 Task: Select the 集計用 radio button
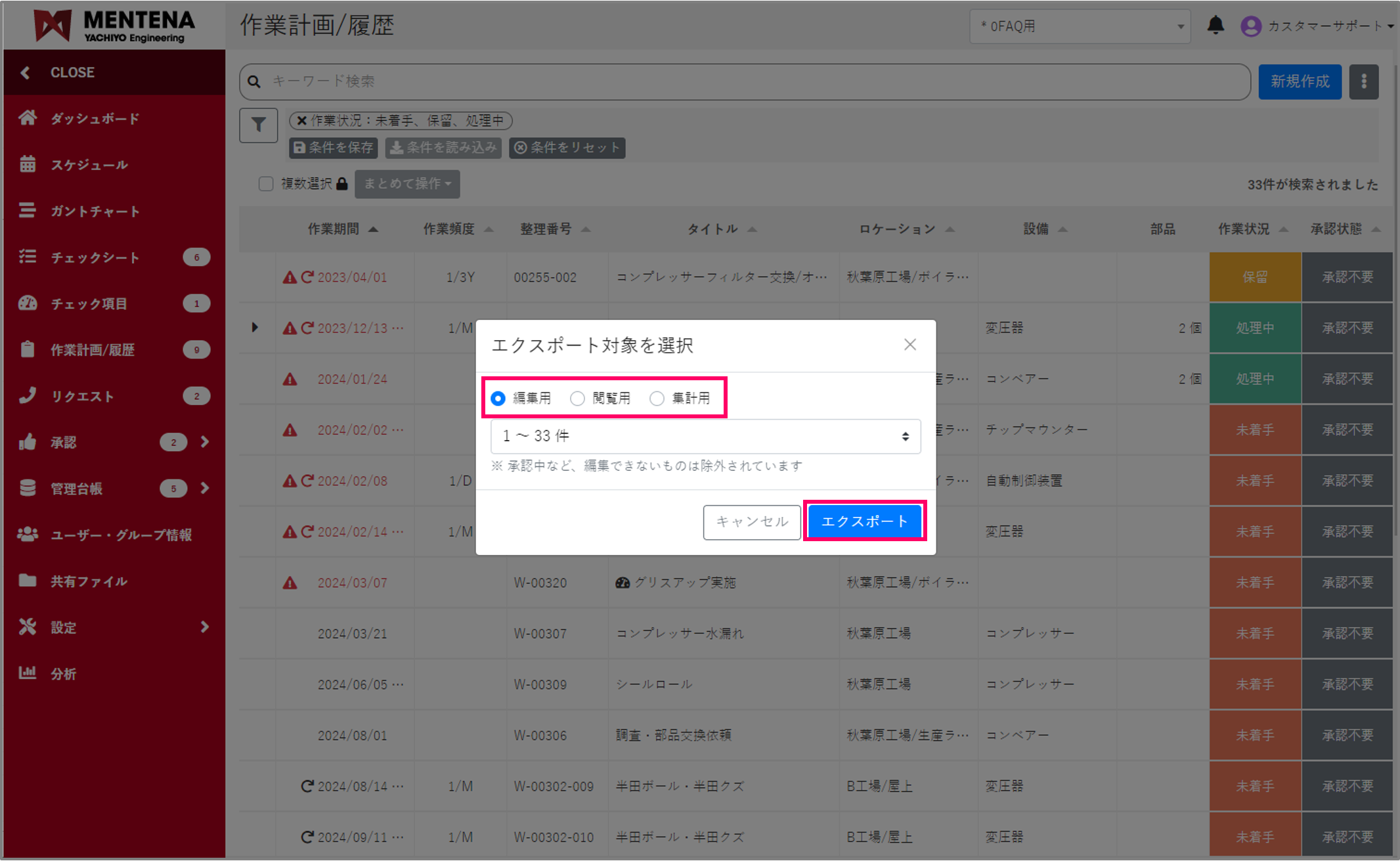point(657,398)
